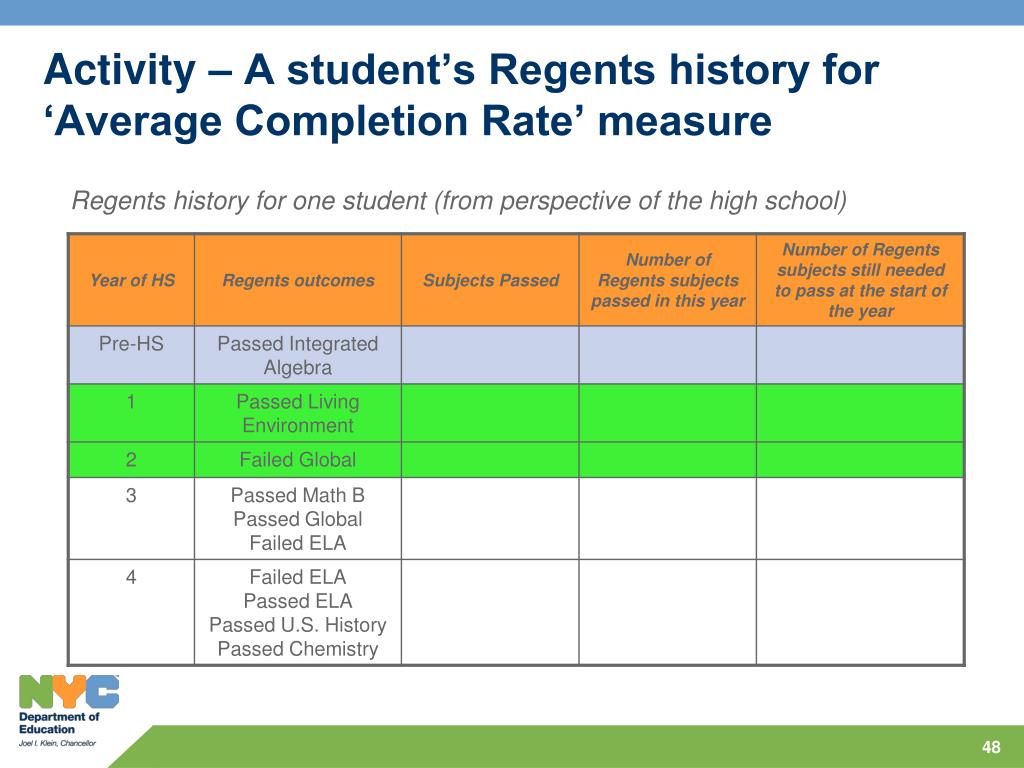Image resolution: width=1024 pixels, height=768 pixels.
Task: Click empty 'still needed' cell for year 4
Action: [861, 613]
